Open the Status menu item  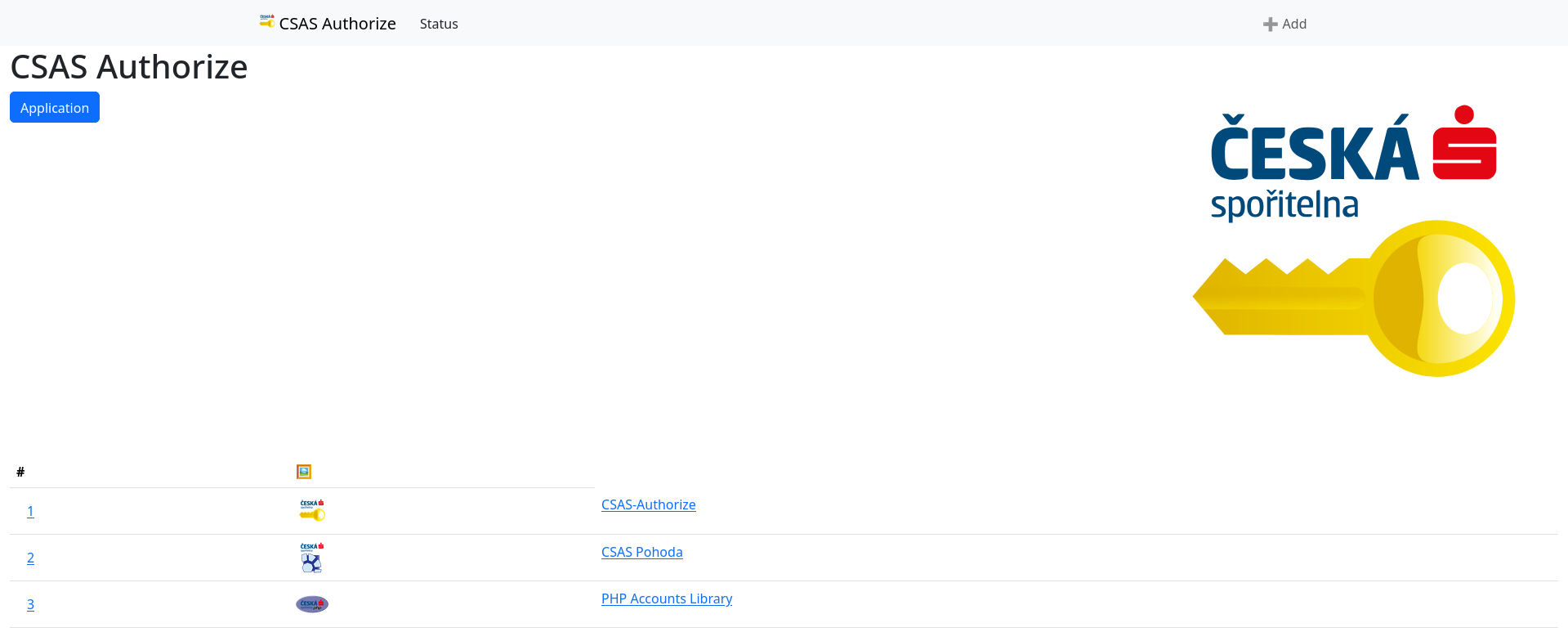(439, 25)
